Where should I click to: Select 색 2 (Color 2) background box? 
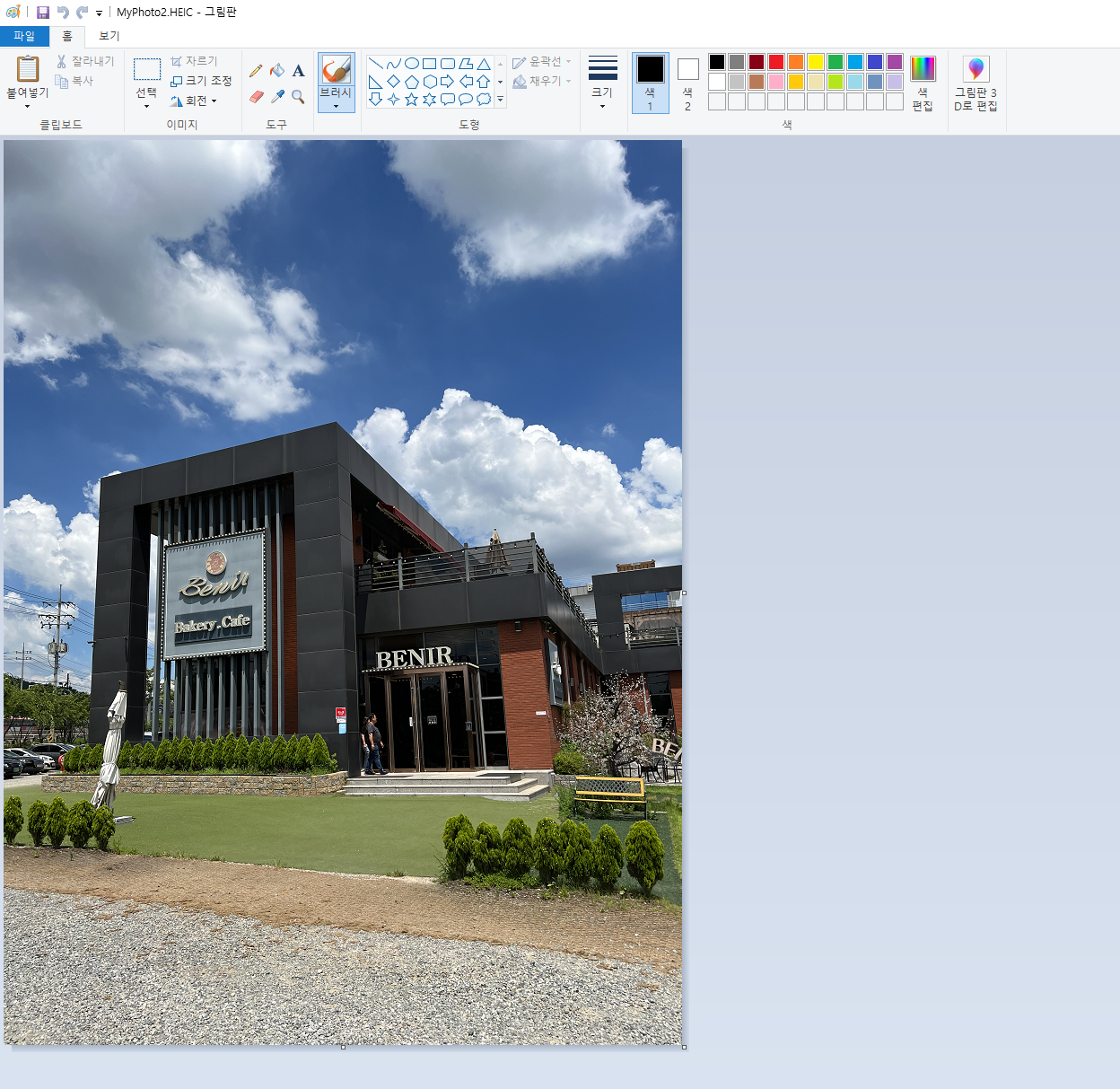coord(688,83)
